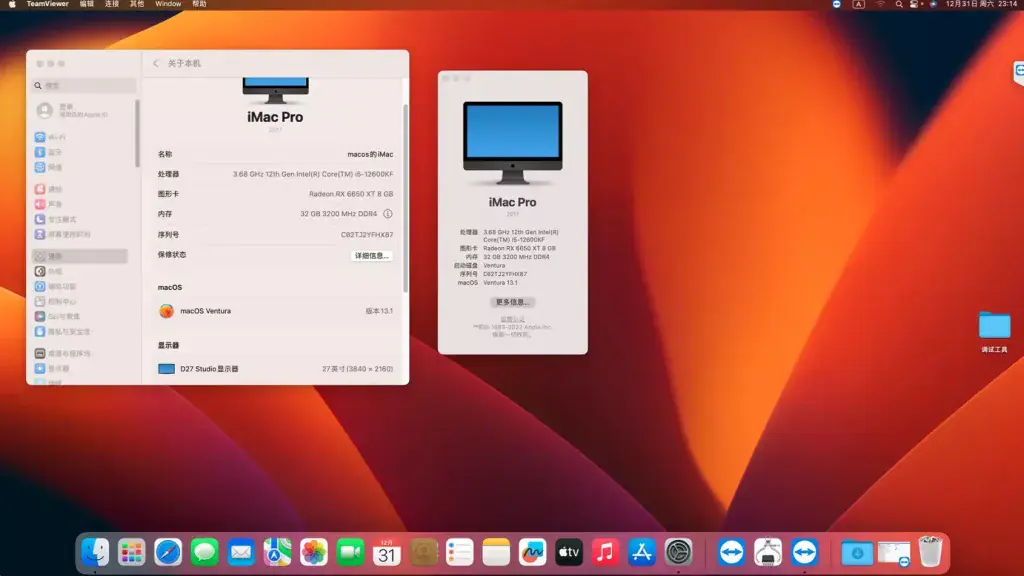Open Finder from the Dock
Viewport: 1024px width, 576px height.
click(95, 552)
